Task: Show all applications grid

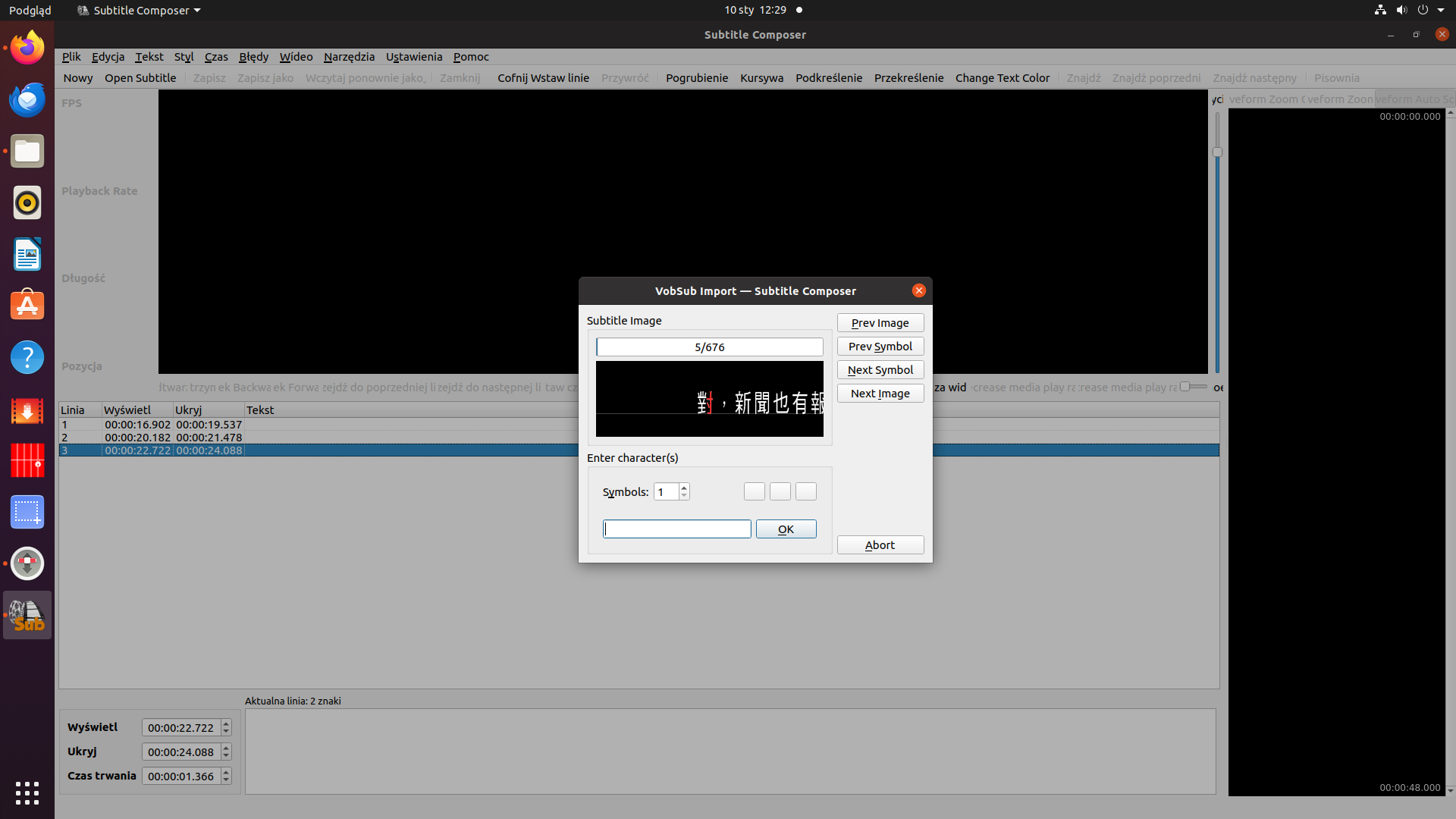Action: [27, 793]
